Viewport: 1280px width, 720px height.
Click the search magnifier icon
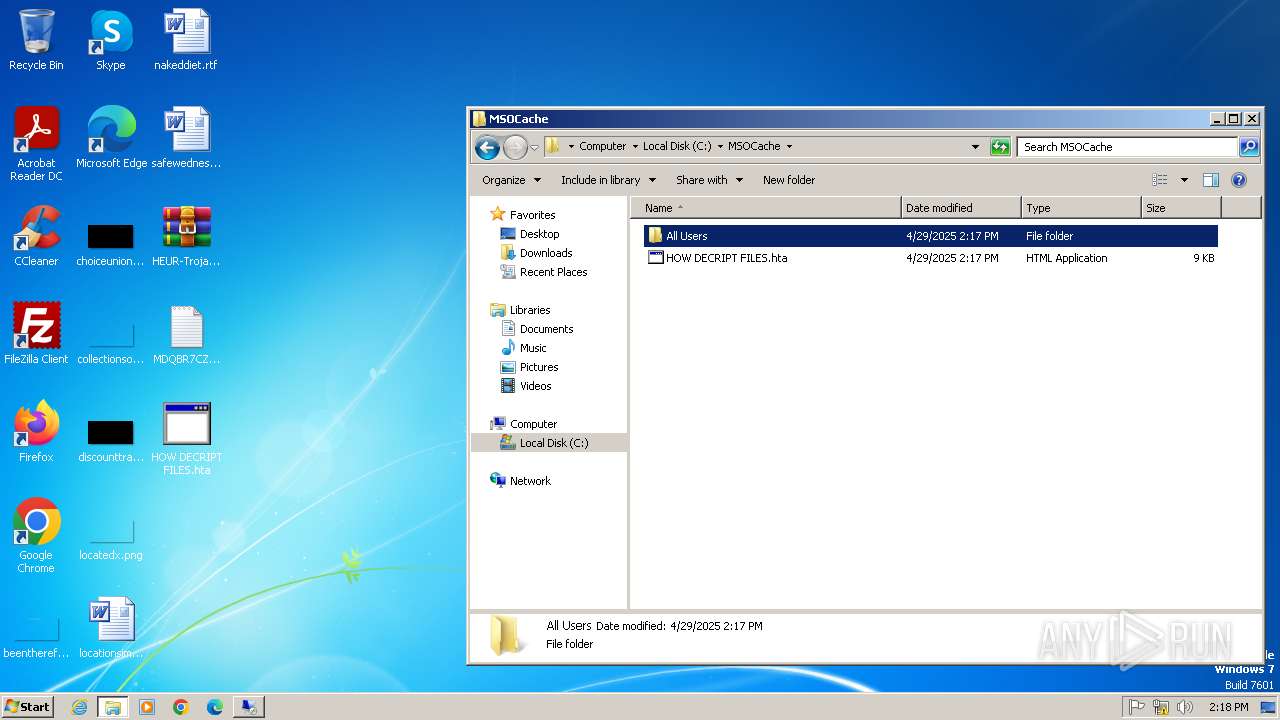(1249, 146)
